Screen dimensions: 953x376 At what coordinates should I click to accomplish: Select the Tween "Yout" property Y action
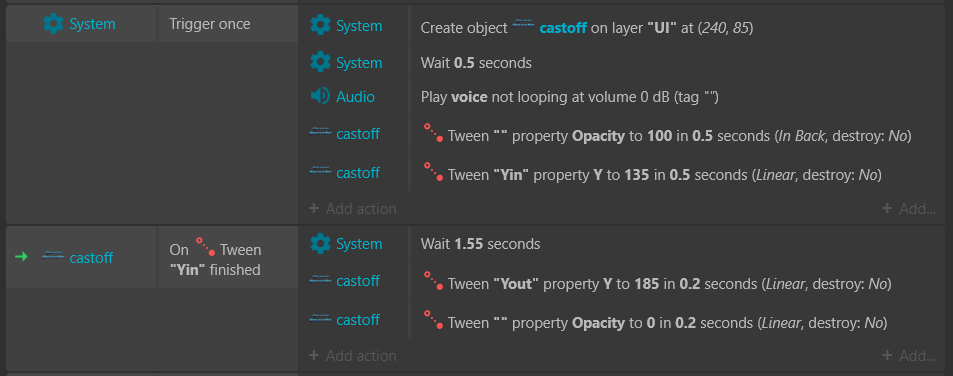(x=655, y=284)
